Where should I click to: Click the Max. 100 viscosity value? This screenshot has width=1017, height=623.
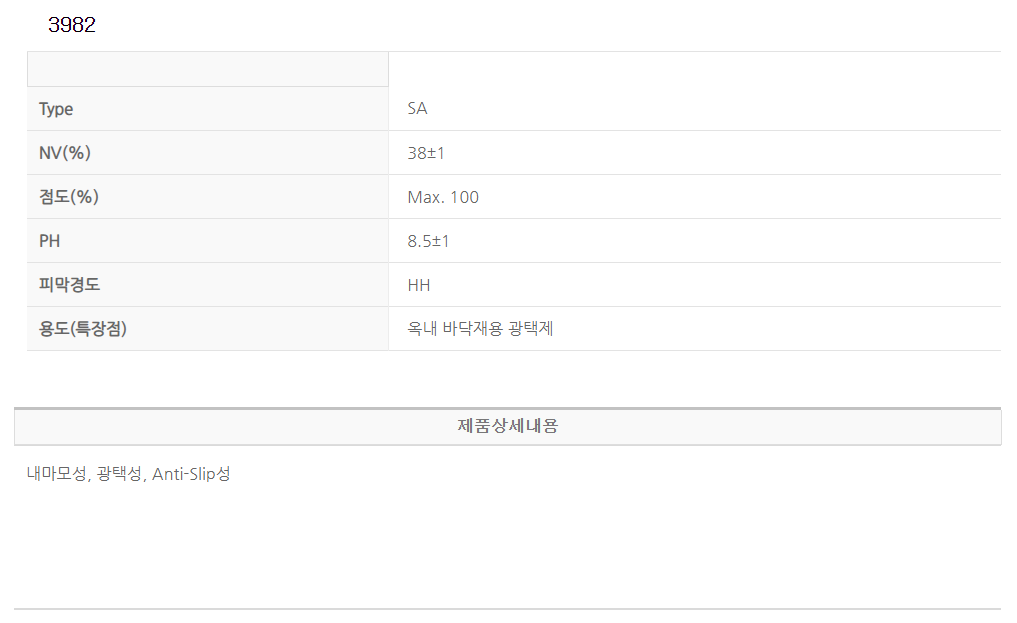coord(443,197)
